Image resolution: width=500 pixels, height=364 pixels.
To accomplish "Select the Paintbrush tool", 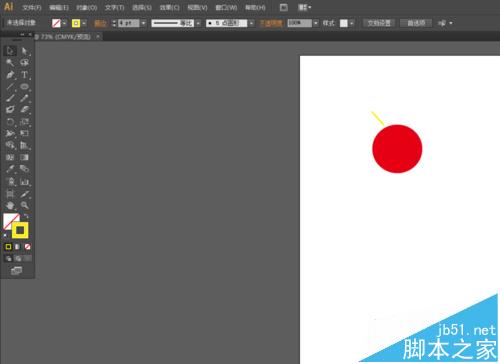I will coord(10,98).
